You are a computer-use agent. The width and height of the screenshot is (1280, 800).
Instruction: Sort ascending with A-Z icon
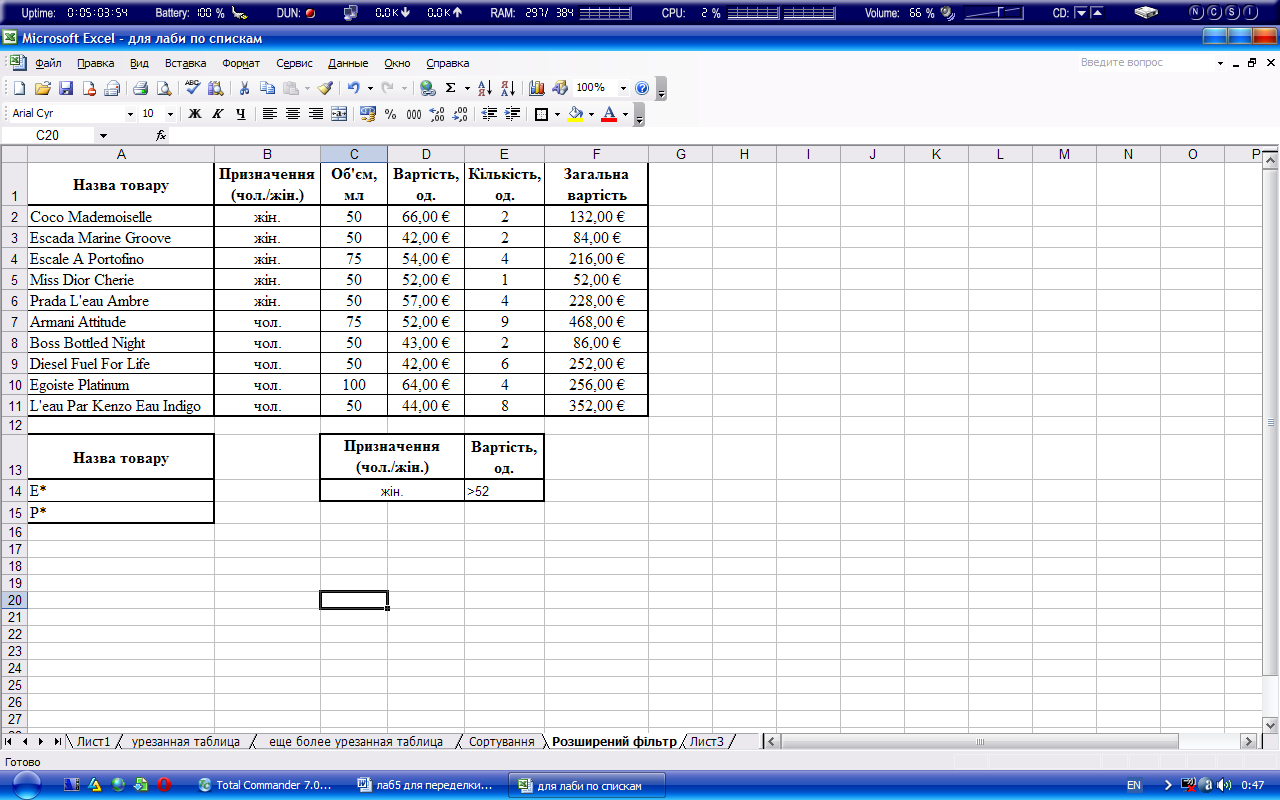[x=485, y=88]
